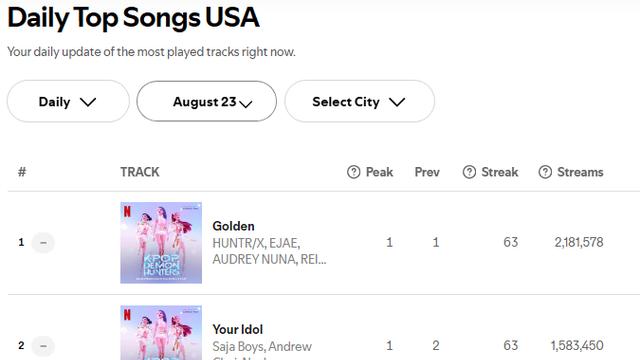Click the Streams column header label
This screenshot has width=640, height=360.
[x=580, y=172]
